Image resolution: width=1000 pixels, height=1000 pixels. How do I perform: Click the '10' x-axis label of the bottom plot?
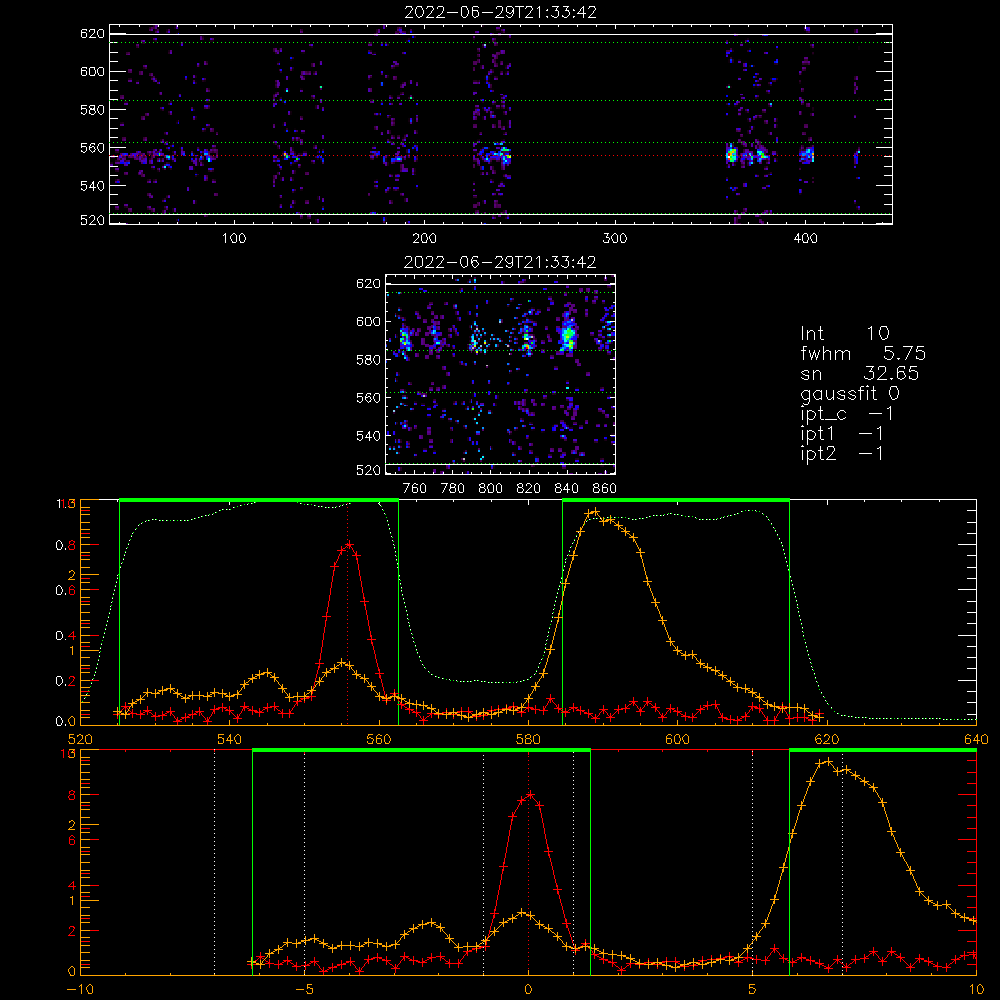pos(976,989)
